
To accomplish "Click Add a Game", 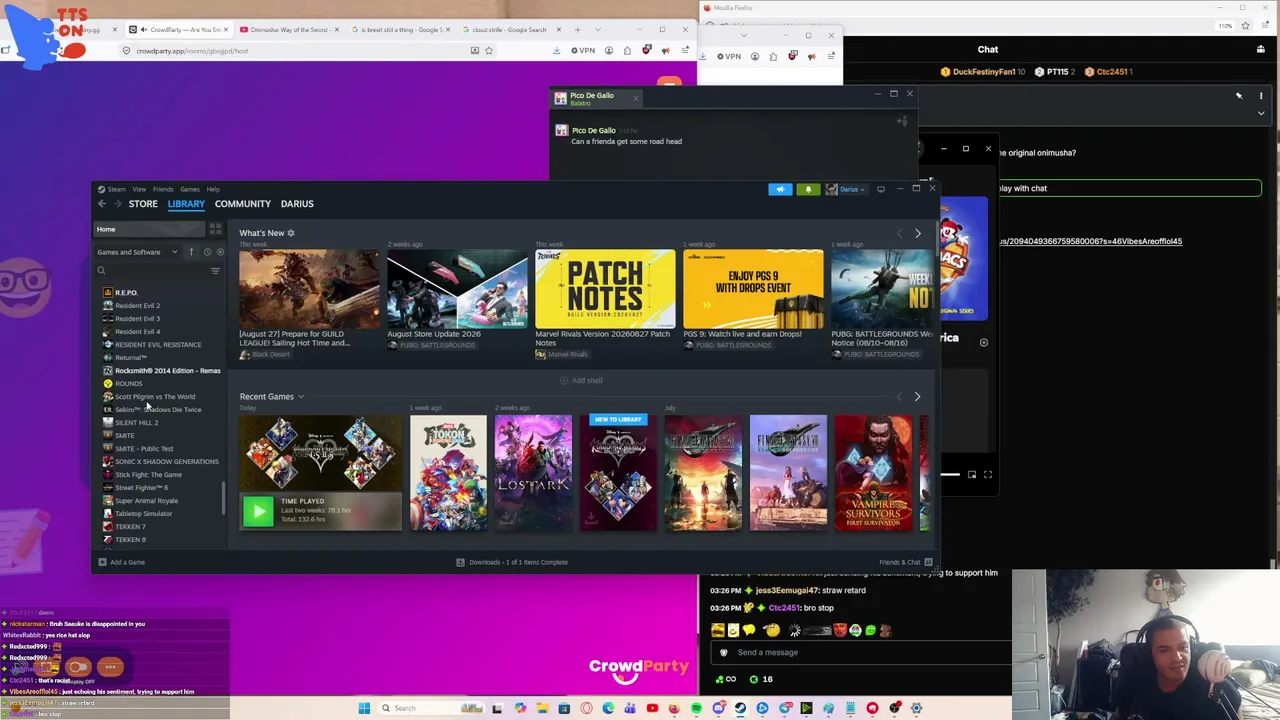I will click(121, 562).
